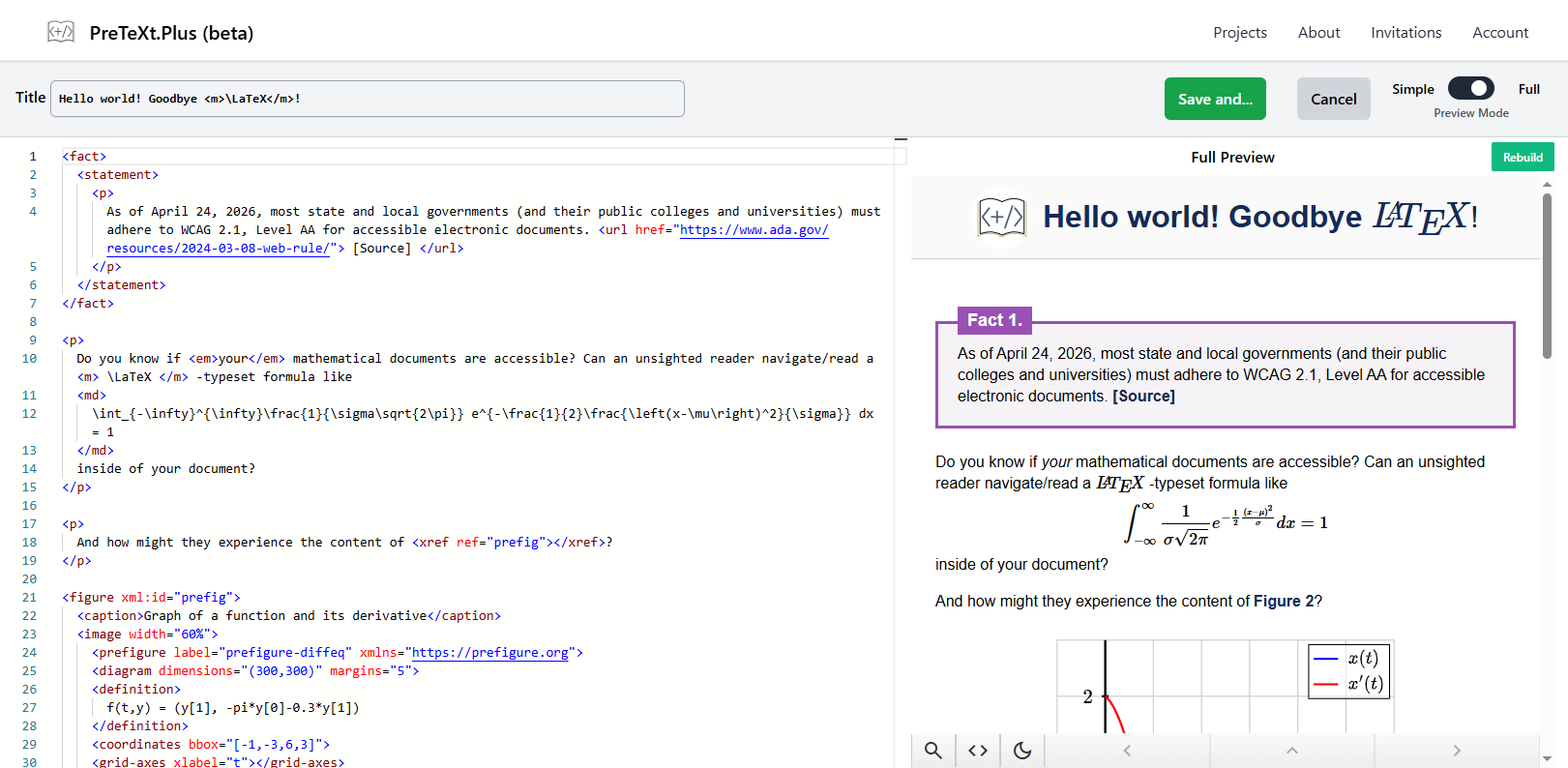Click the x(t) legend entry in the figure
The width and height of the screenshot is (1568, 768).
pyautogui.click(x=1350, y=659)
